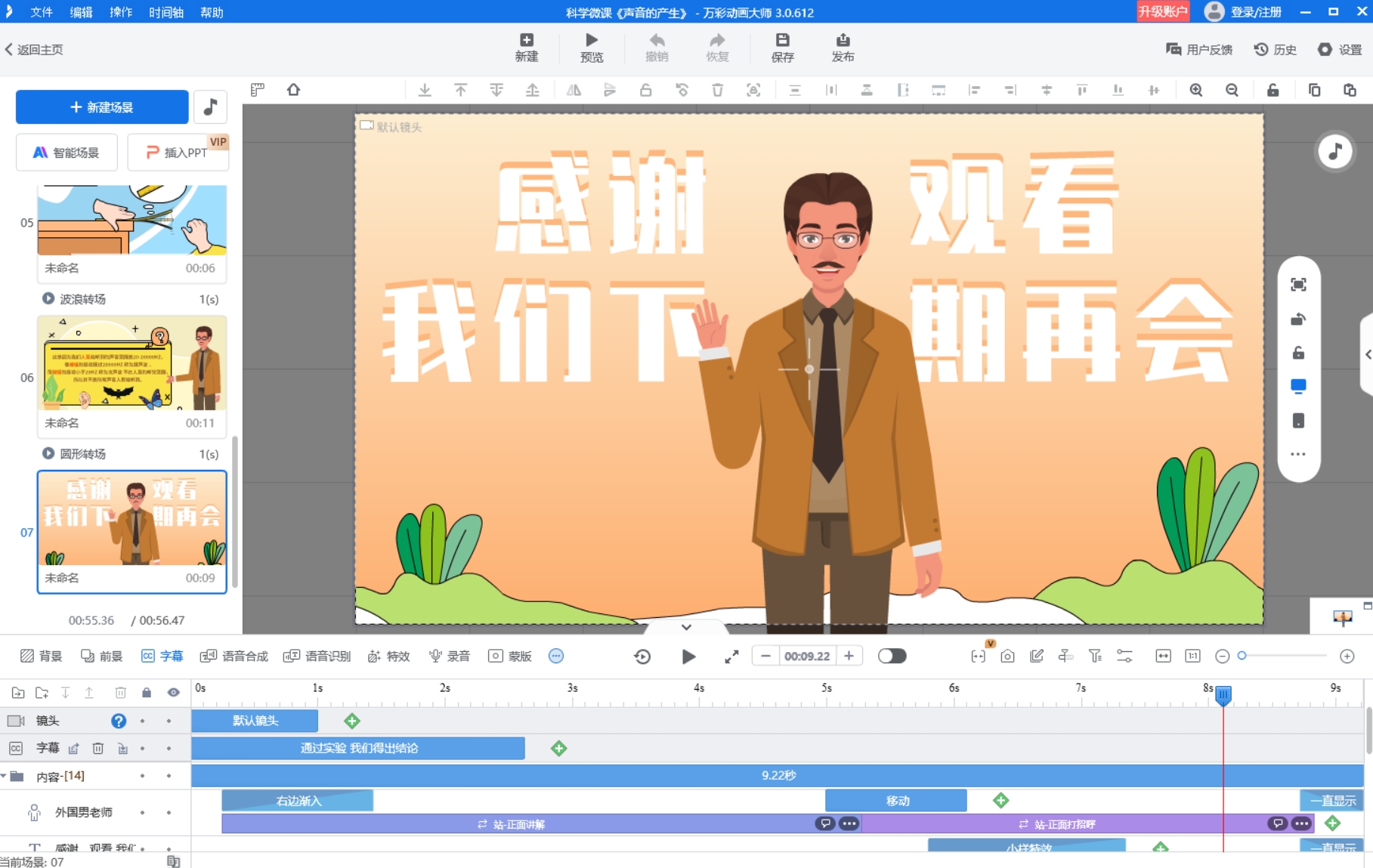Click the floating music note on canvas
Screen dimensions: 1373x868
tap(1335, 151)
